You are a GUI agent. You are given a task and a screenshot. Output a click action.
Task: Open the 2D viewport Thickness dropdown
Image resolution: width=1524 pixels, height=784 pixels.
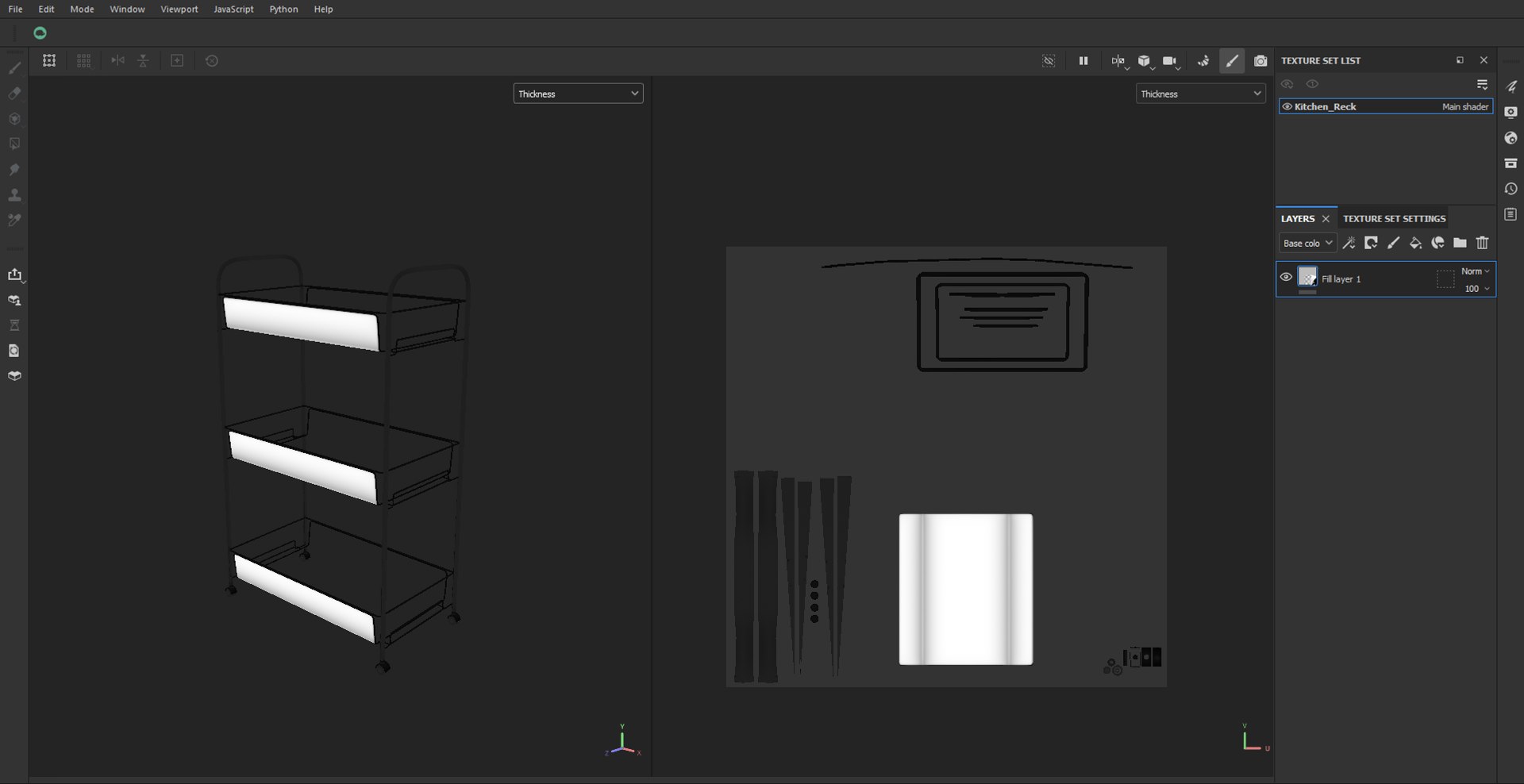point(1200,94)
